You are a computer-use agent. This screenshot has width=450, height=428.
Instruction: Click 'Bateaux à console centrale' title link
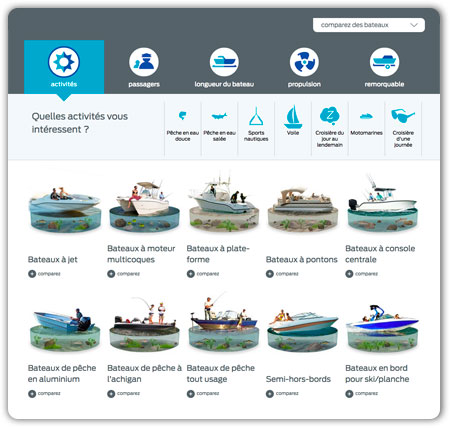coord(380,254)
